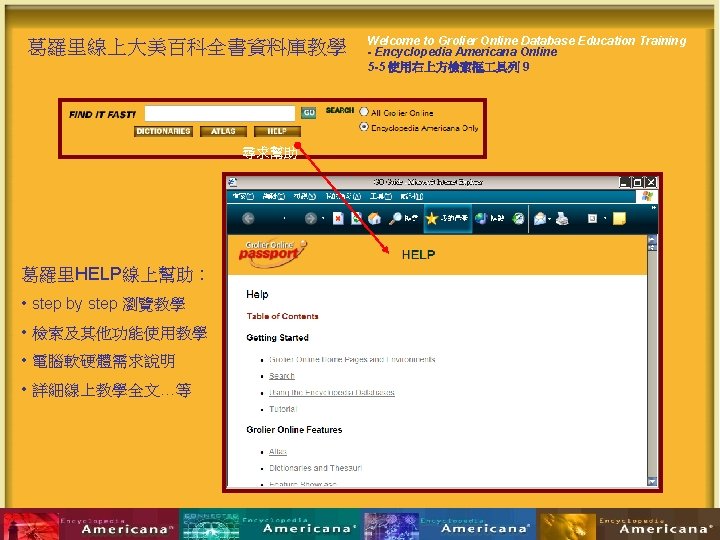Click the Grolier Online Features heading
Viewport: 720px width, 540px height.
coord(294,430)
